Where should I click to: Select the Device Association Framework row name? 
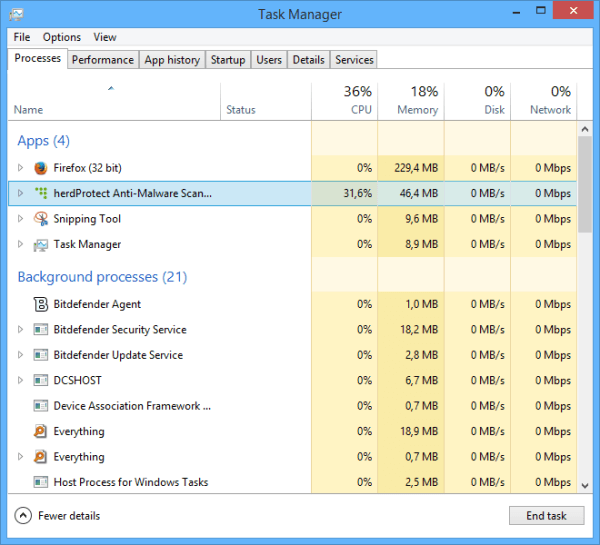132,406
